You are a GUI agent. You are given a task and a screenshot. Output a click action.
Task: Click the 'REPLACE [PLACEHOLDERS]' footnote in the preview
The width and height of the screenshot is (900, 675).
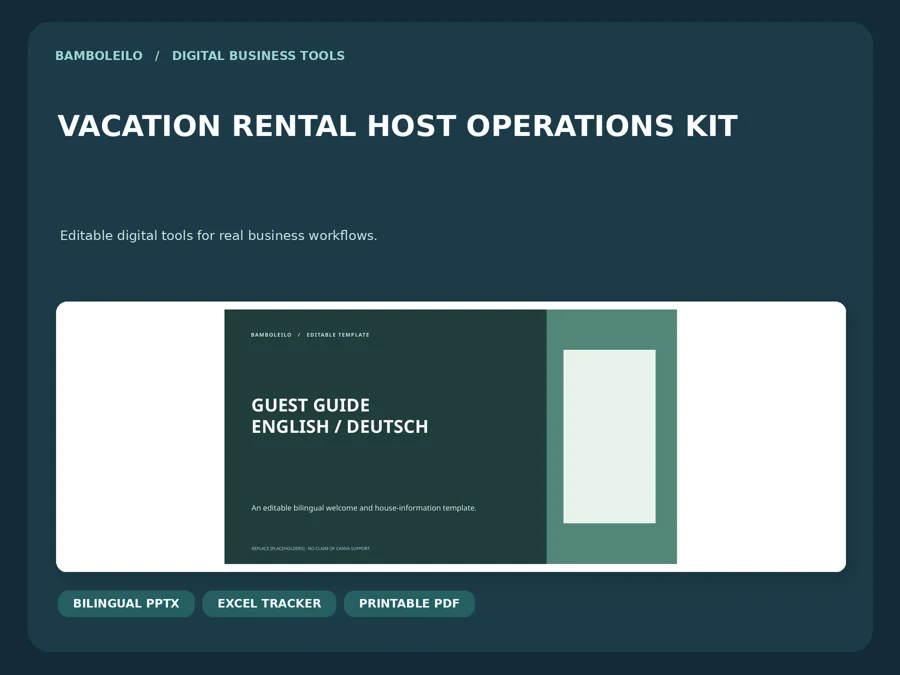click(x=311, y=549)
